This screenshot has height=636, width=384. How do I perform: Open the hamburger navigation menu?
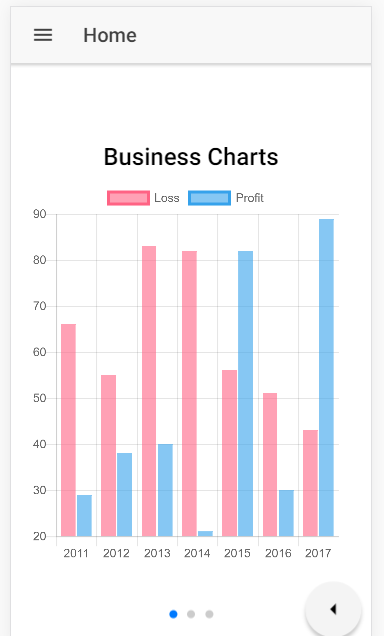(43, 35)
